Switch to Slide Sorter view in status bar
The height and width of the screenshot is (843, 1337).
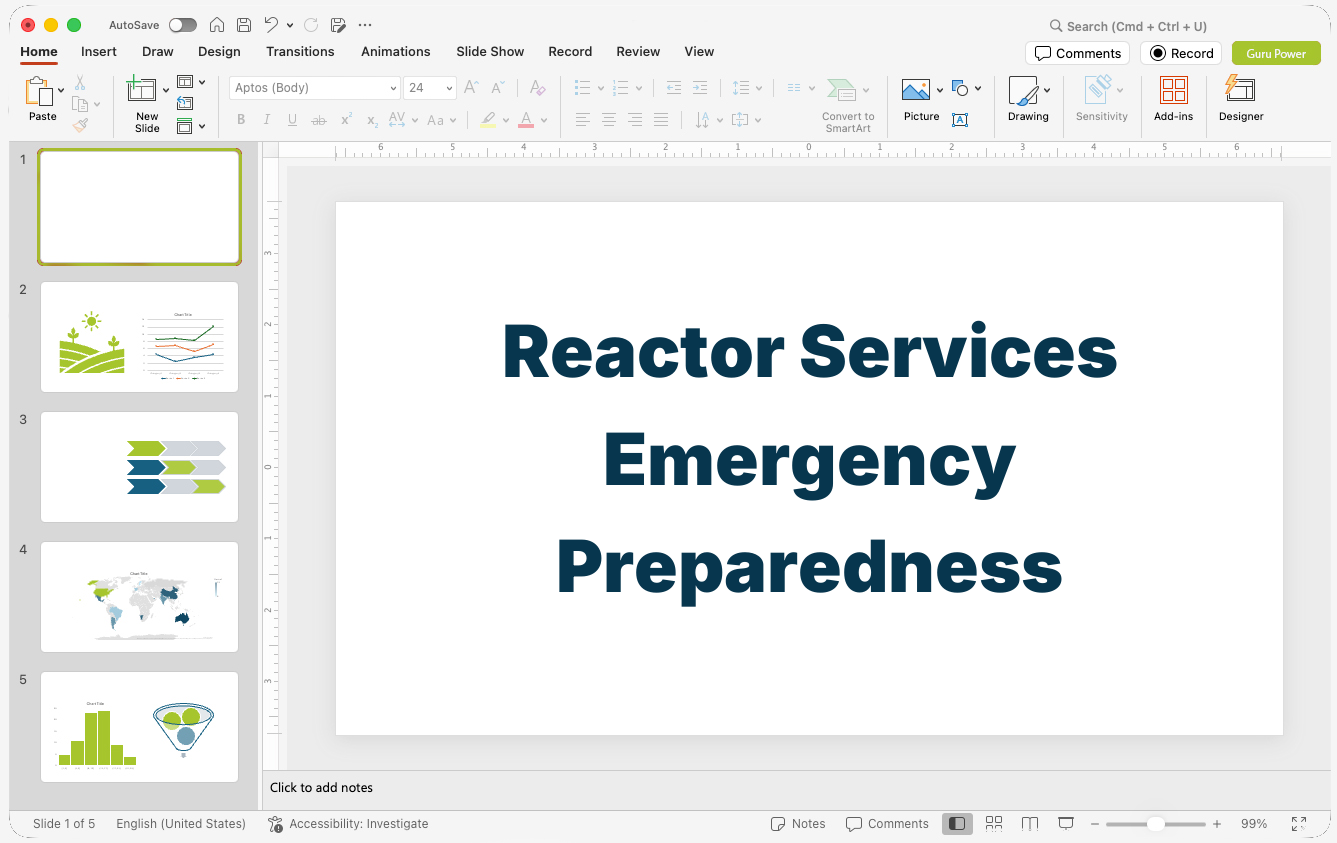click(x=994, y=824)
